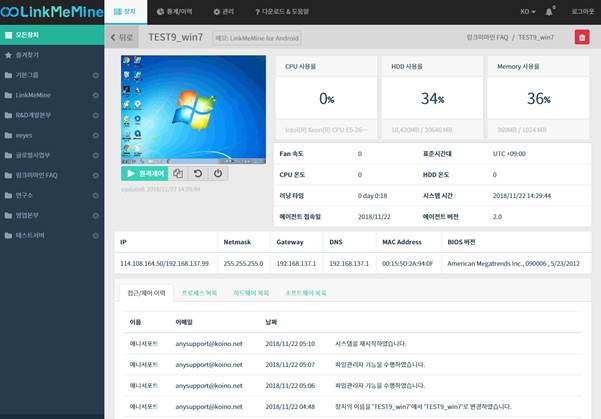Go back using the 뒤로 button
The width and height of the screenshot is (601, 419).
tap(121, 37)
